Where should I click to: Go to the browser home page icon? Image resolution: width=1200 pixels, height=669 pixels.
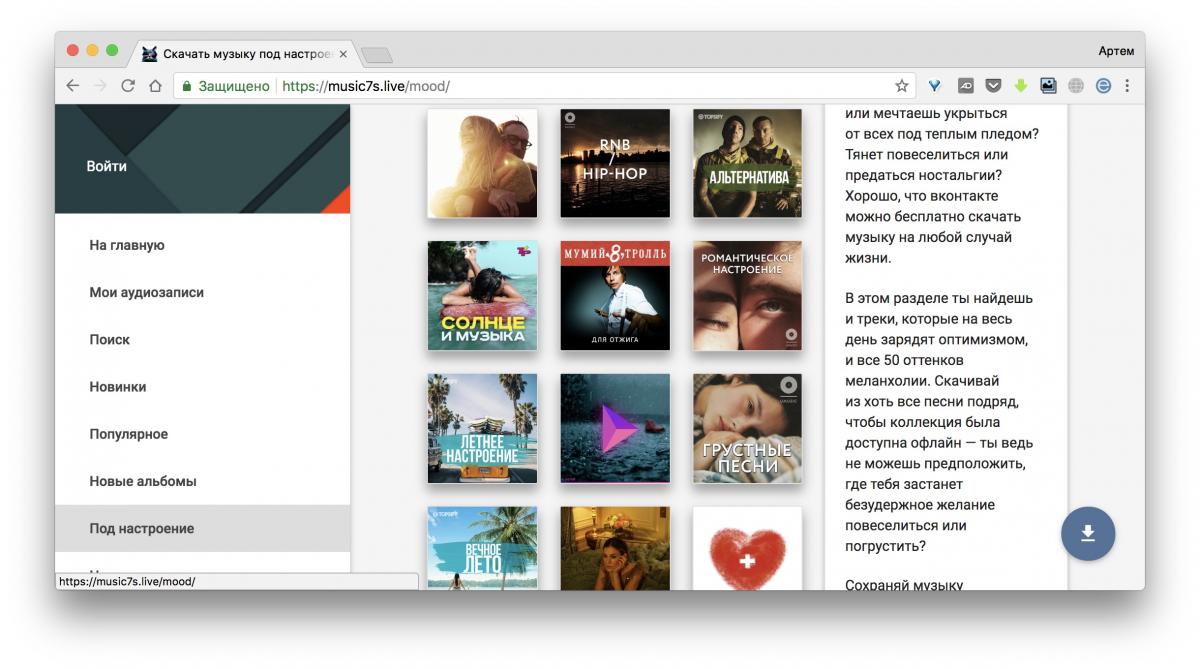[155, 86]
